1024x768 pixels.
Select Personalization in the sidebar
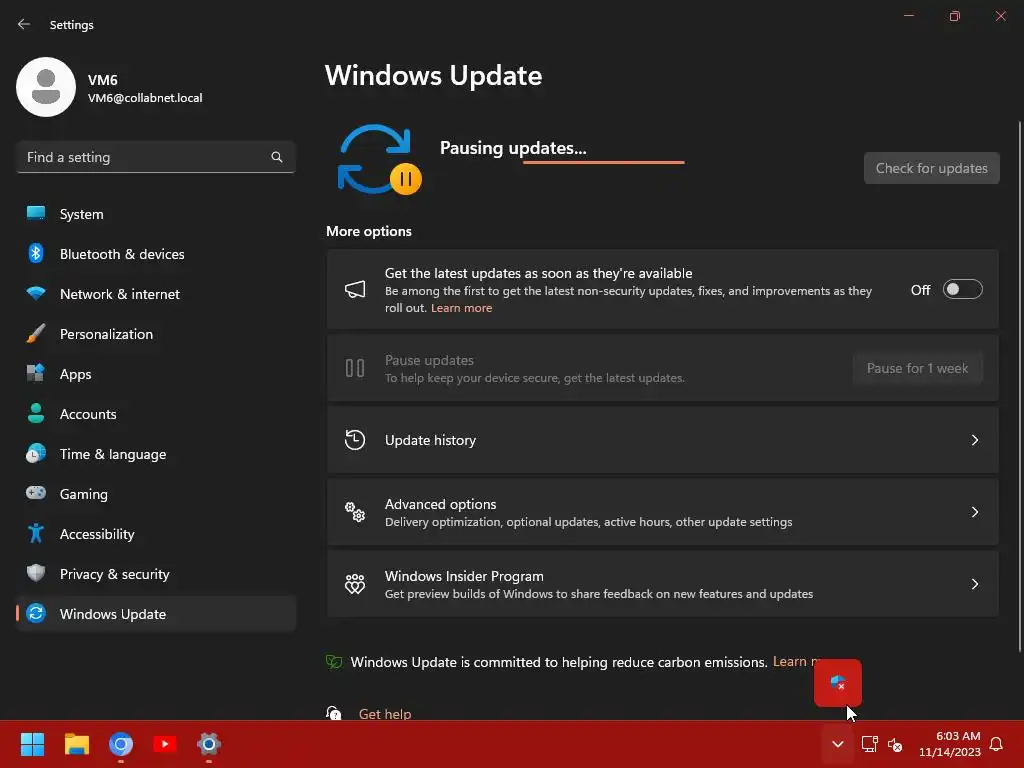pyautogui.click(x=156, y=334)
